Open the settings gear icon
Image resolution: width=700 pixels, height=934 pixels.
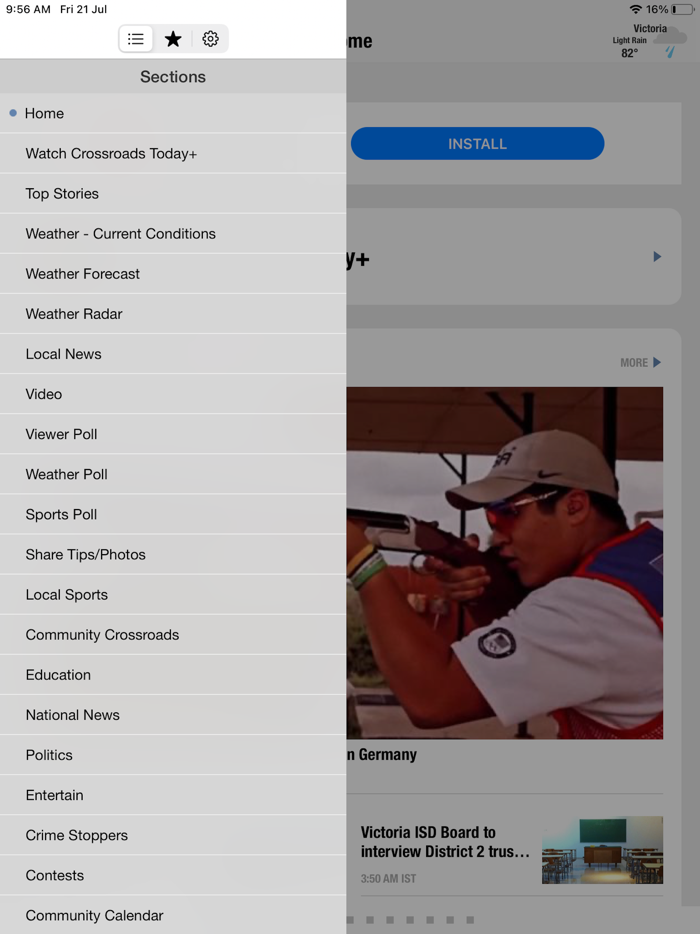210,39
